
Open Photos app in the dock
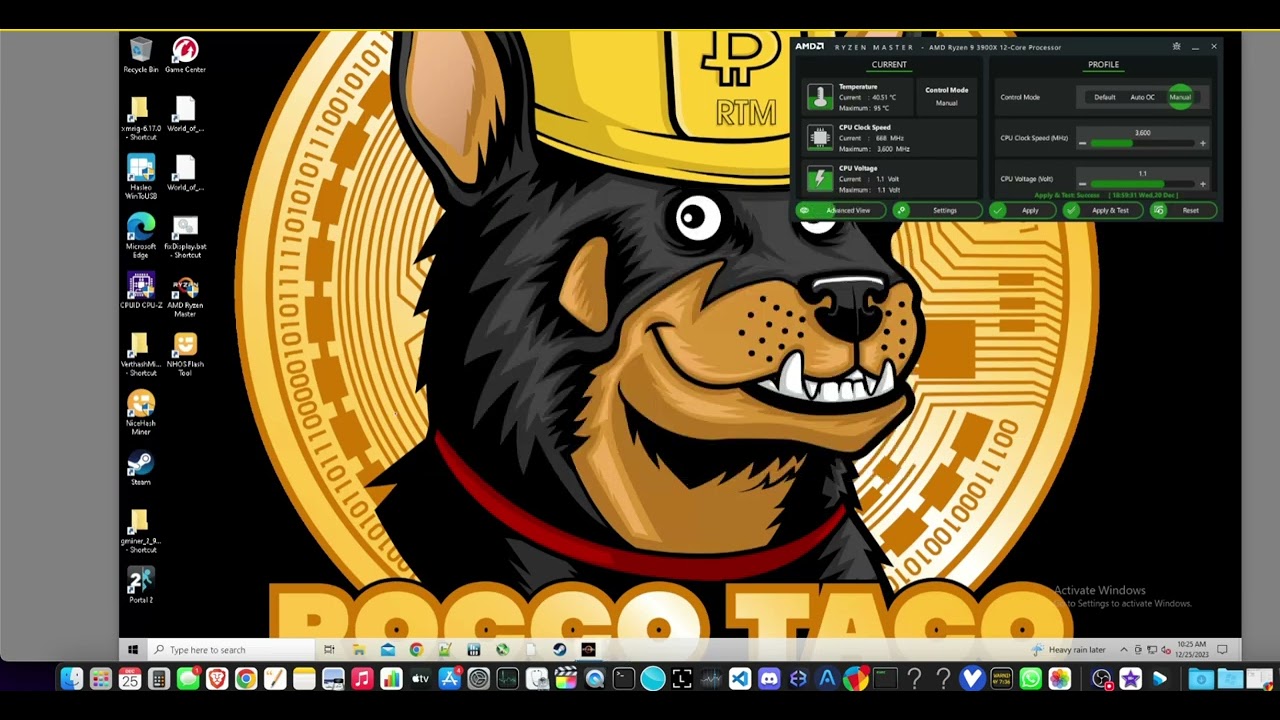(1059, 679)
